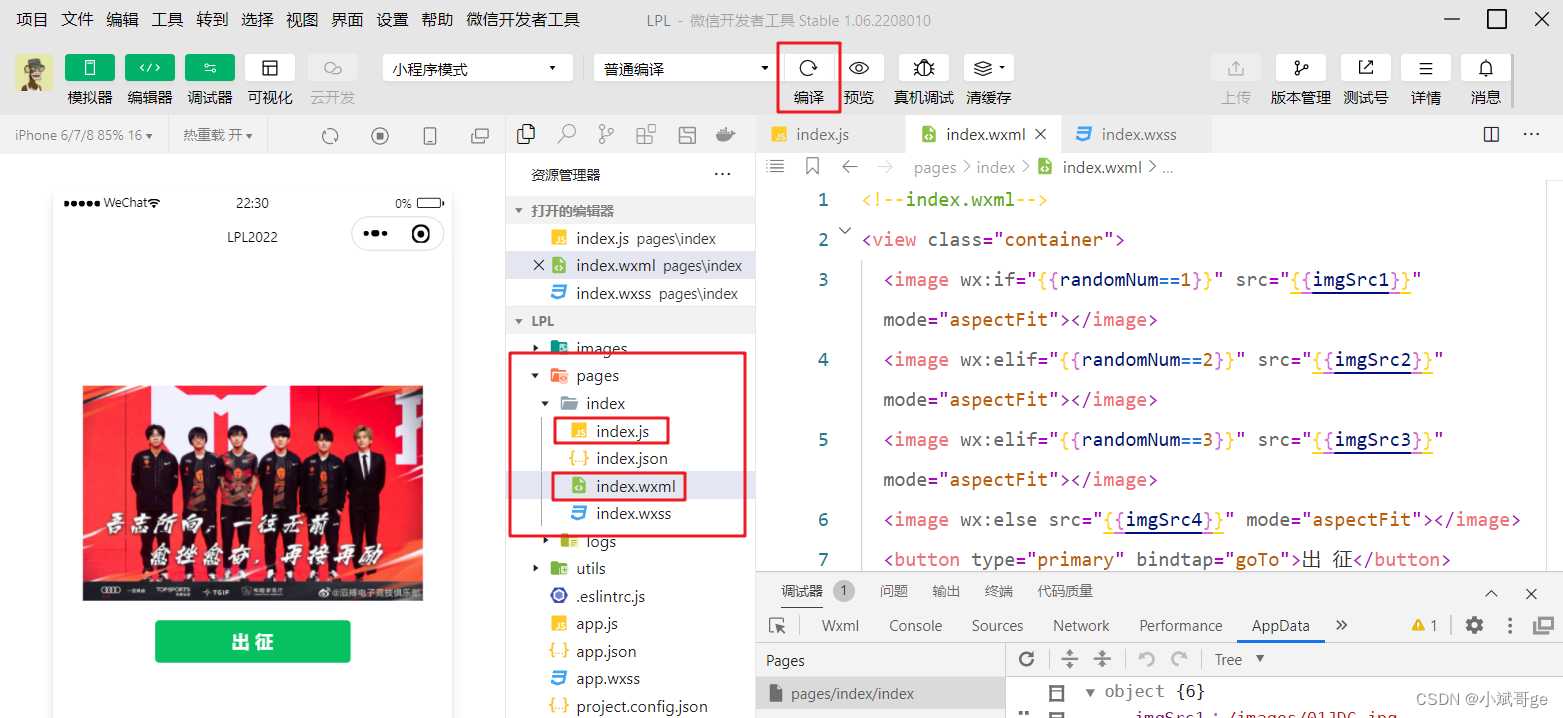Open the file explorer icon in sidebar
This screenshot has width=1563, height=718.
[x=527, y=134]
